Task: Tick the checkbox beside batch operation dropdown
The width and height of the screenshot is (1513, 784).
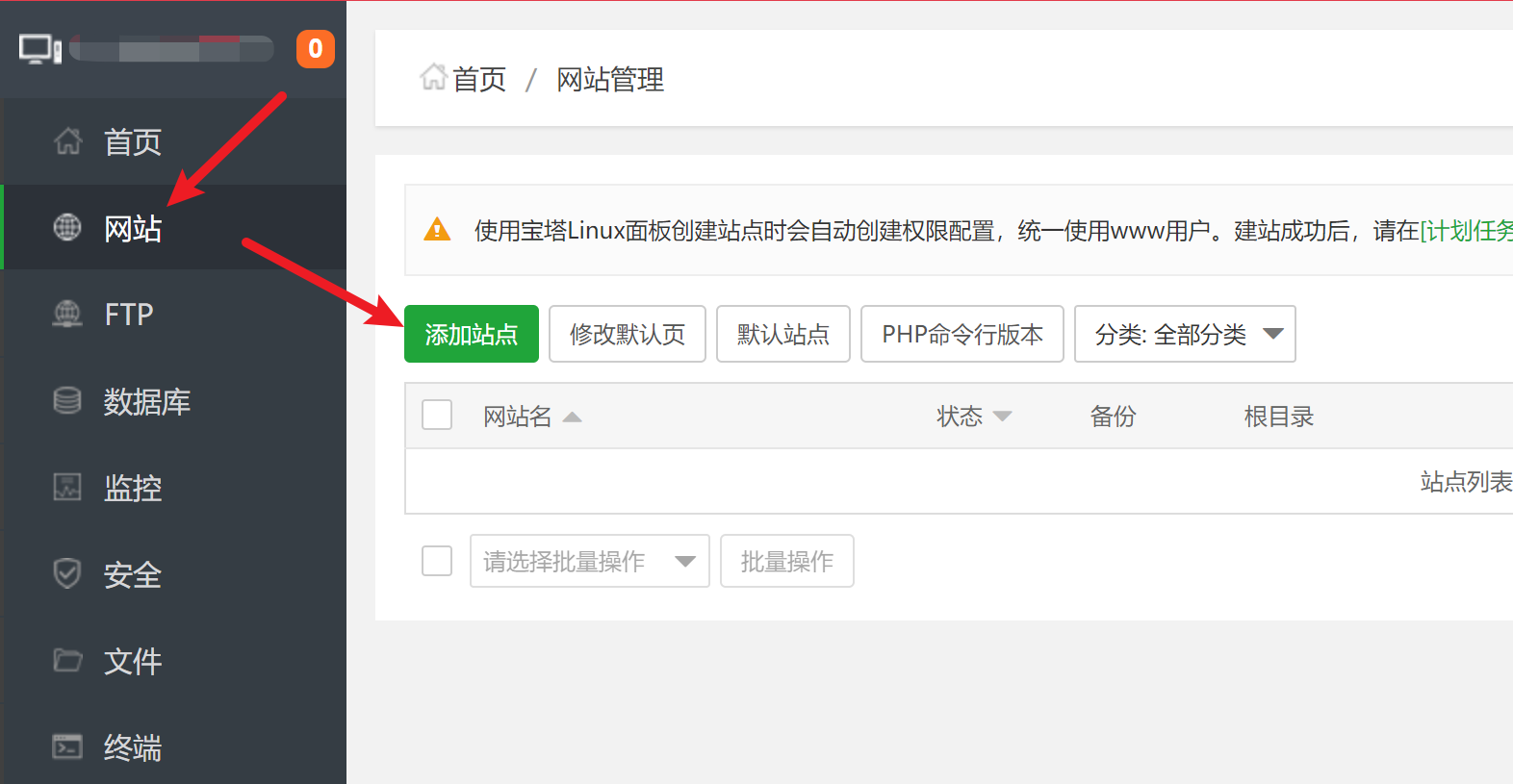Action: click(x=437, y=561)
